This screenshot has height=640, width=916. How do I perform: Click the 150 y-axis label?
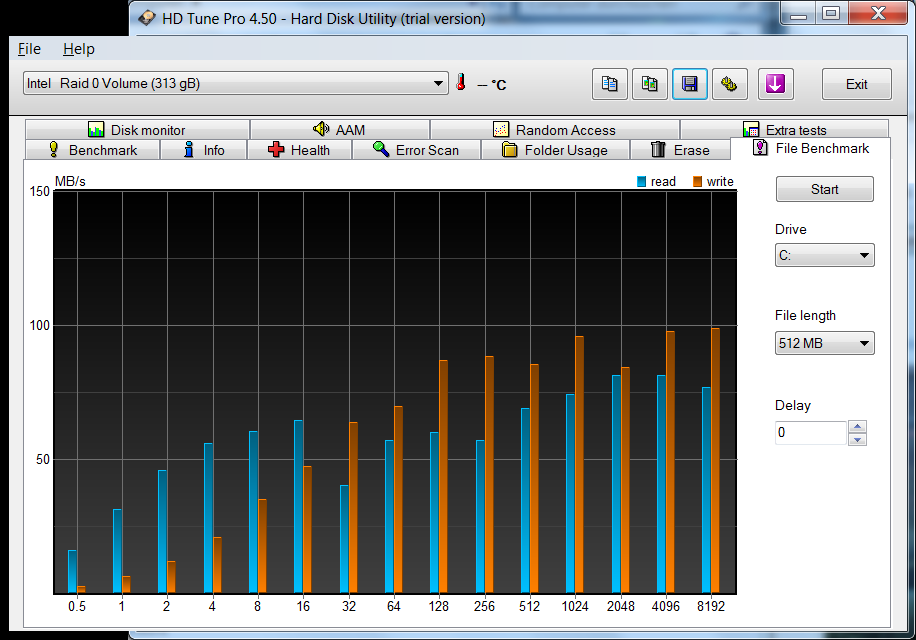click(40, 192)
